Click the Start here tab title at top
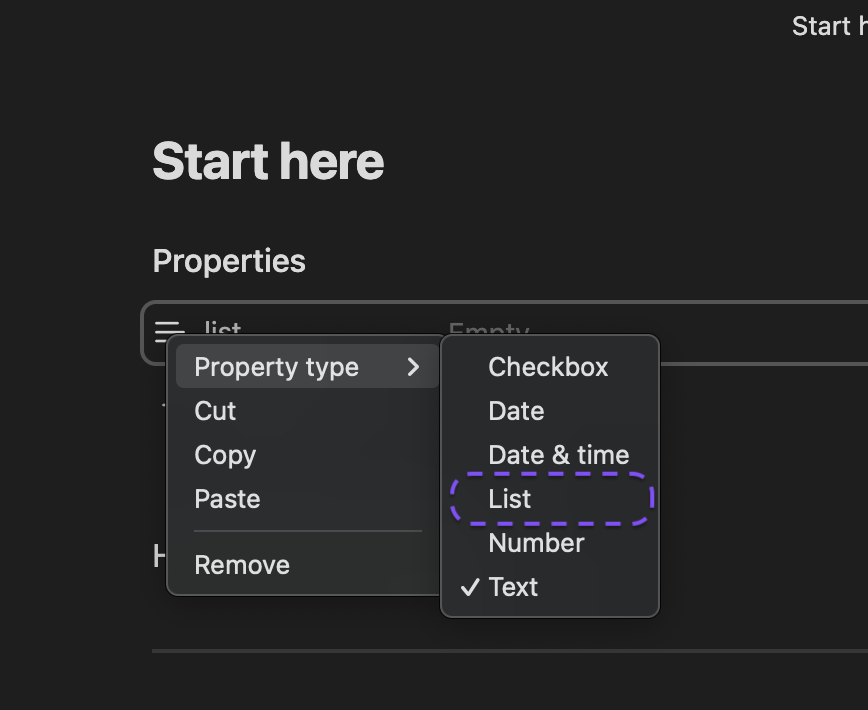Viewport: 868px width, 710px height. 828,26
